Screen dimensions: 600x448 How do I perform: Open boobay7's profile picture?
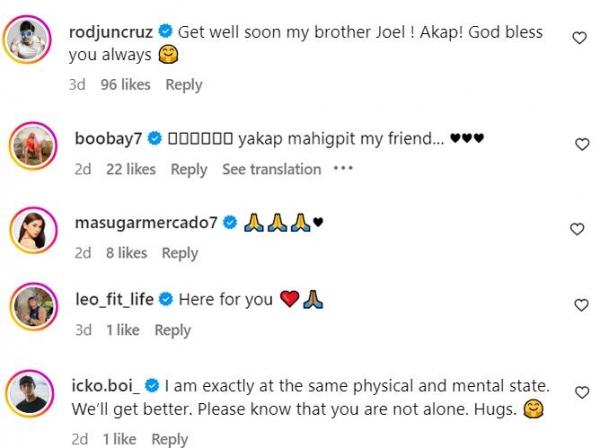coord(32,151)
